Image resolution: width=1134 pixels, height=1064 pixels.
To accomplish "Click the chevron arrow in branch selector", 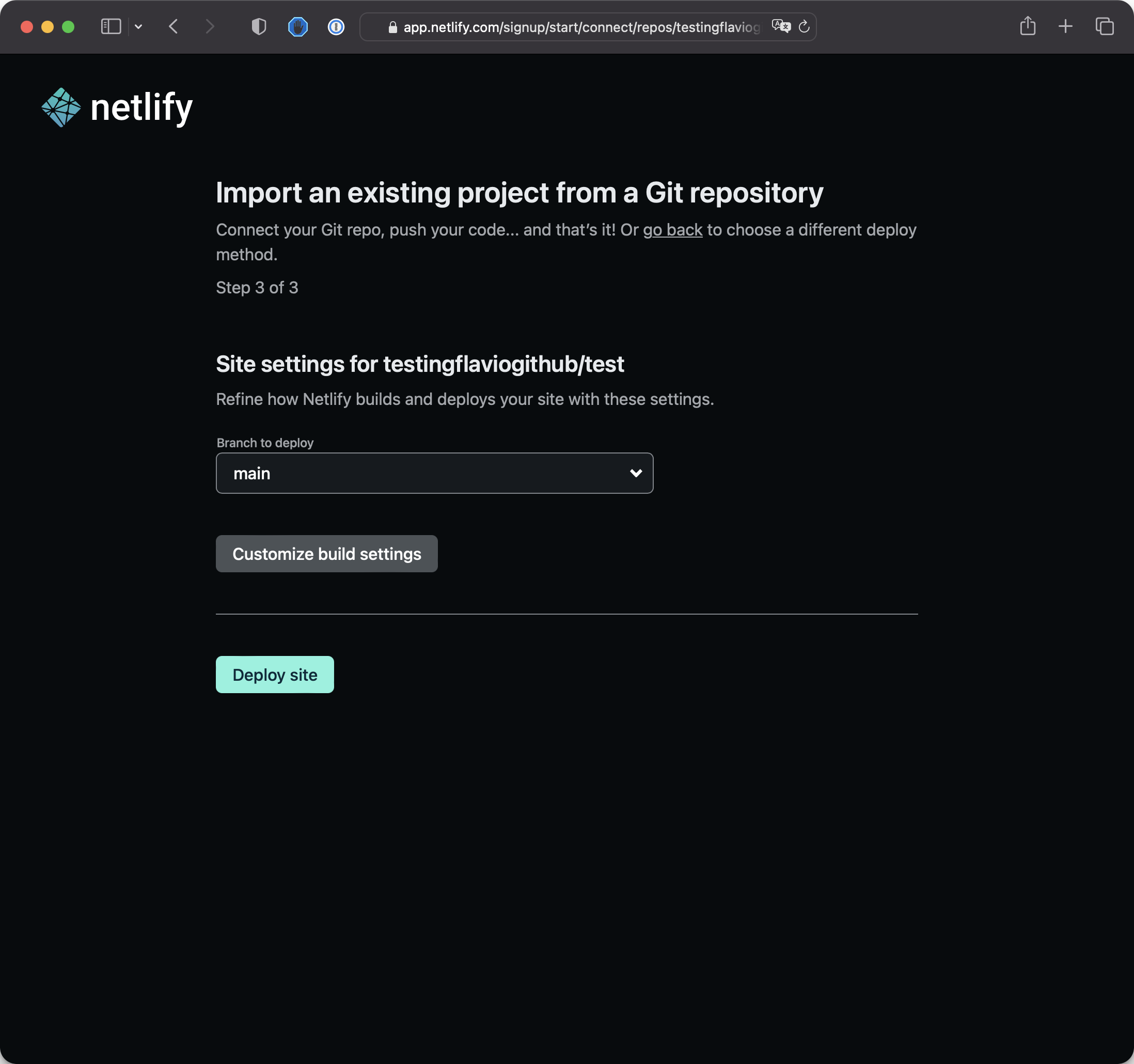I will pyautogui.click(x=636, y=473).
